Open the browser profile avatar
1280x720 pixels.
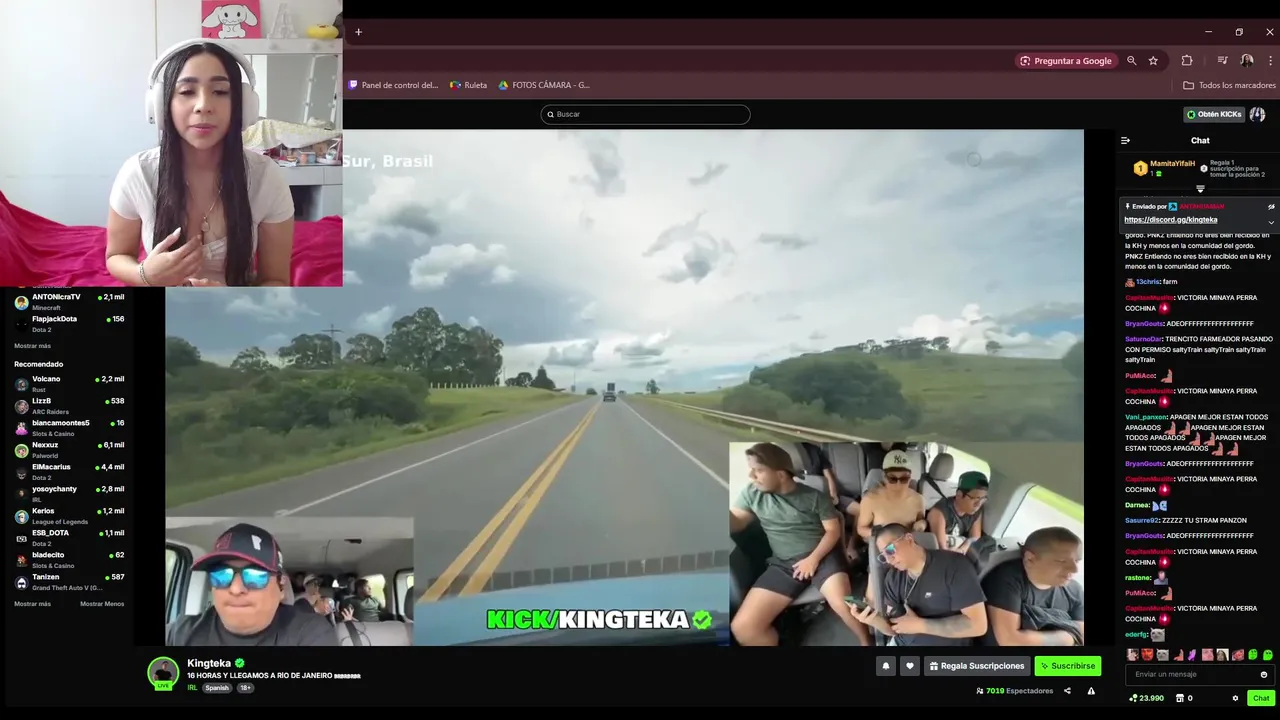point(1247,61)
